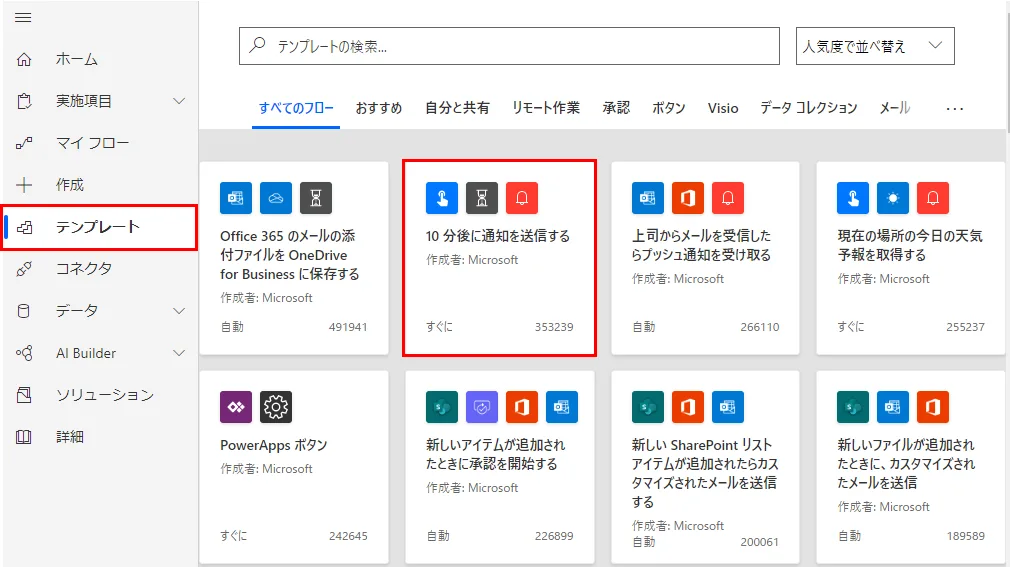This screenshot has height=567, width=1010.
Task: Switch to the 承認 tab
Action: coord(616,108)
